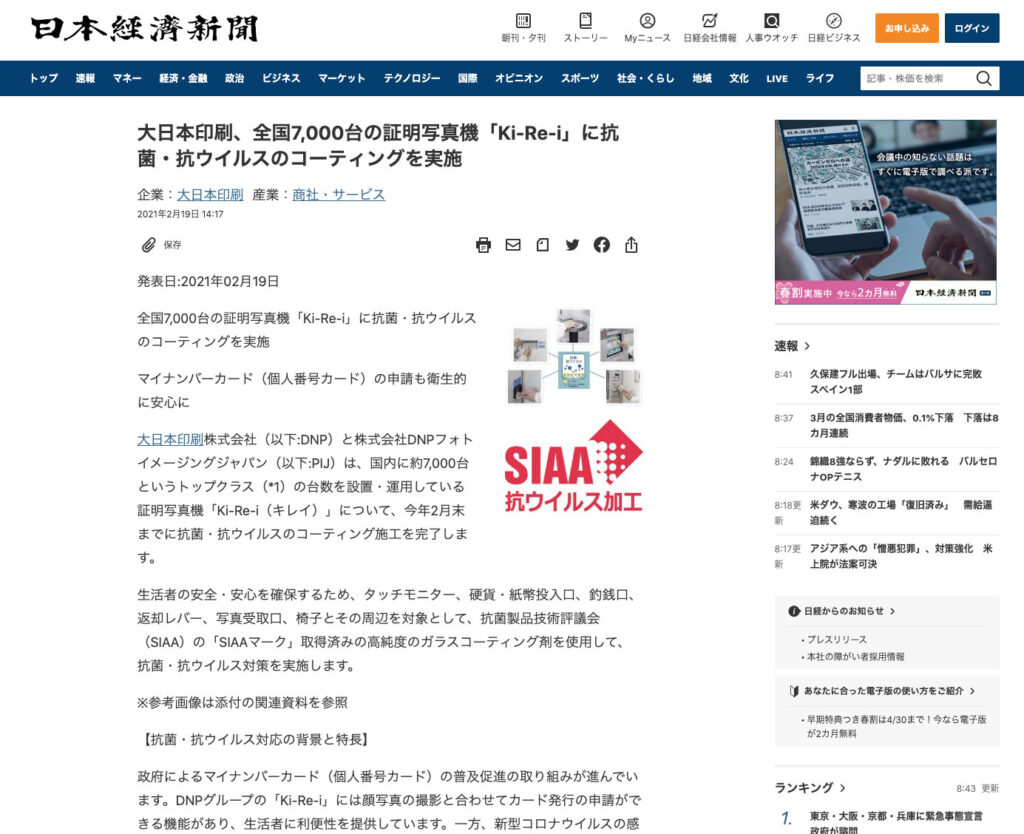Open the マーケット navigation item
Viewport: 1024px width, 834px height.
click(341, 78)
